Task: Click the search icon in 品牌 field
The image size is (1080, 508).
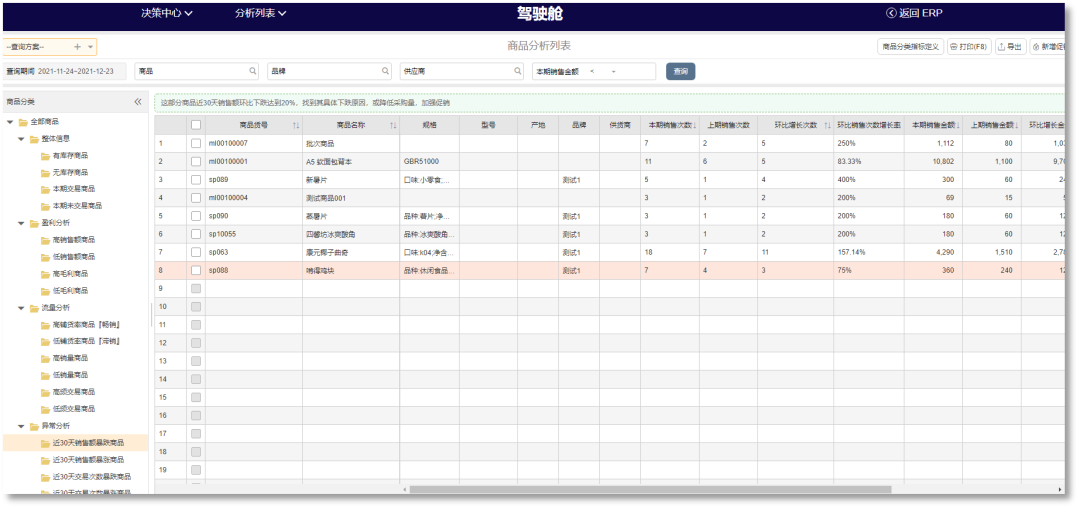Action: pos(386,71)
